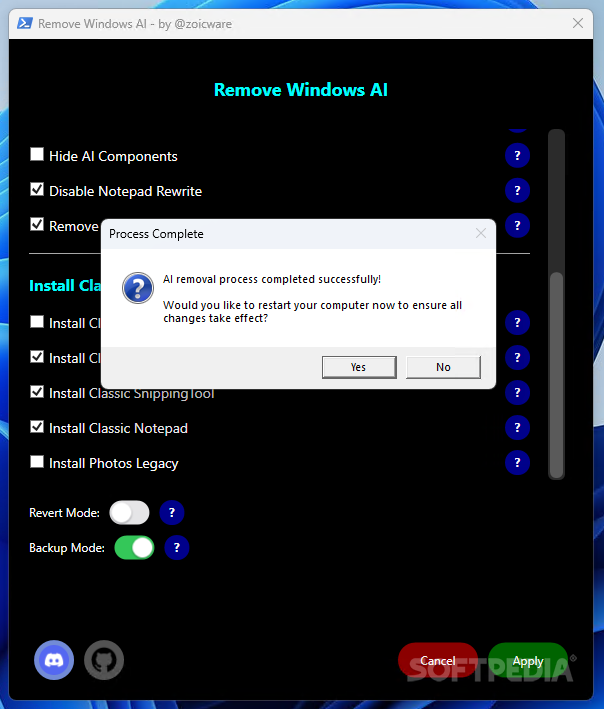
Task: Show help for Install Photos Legacy
Action: [517, 463]
